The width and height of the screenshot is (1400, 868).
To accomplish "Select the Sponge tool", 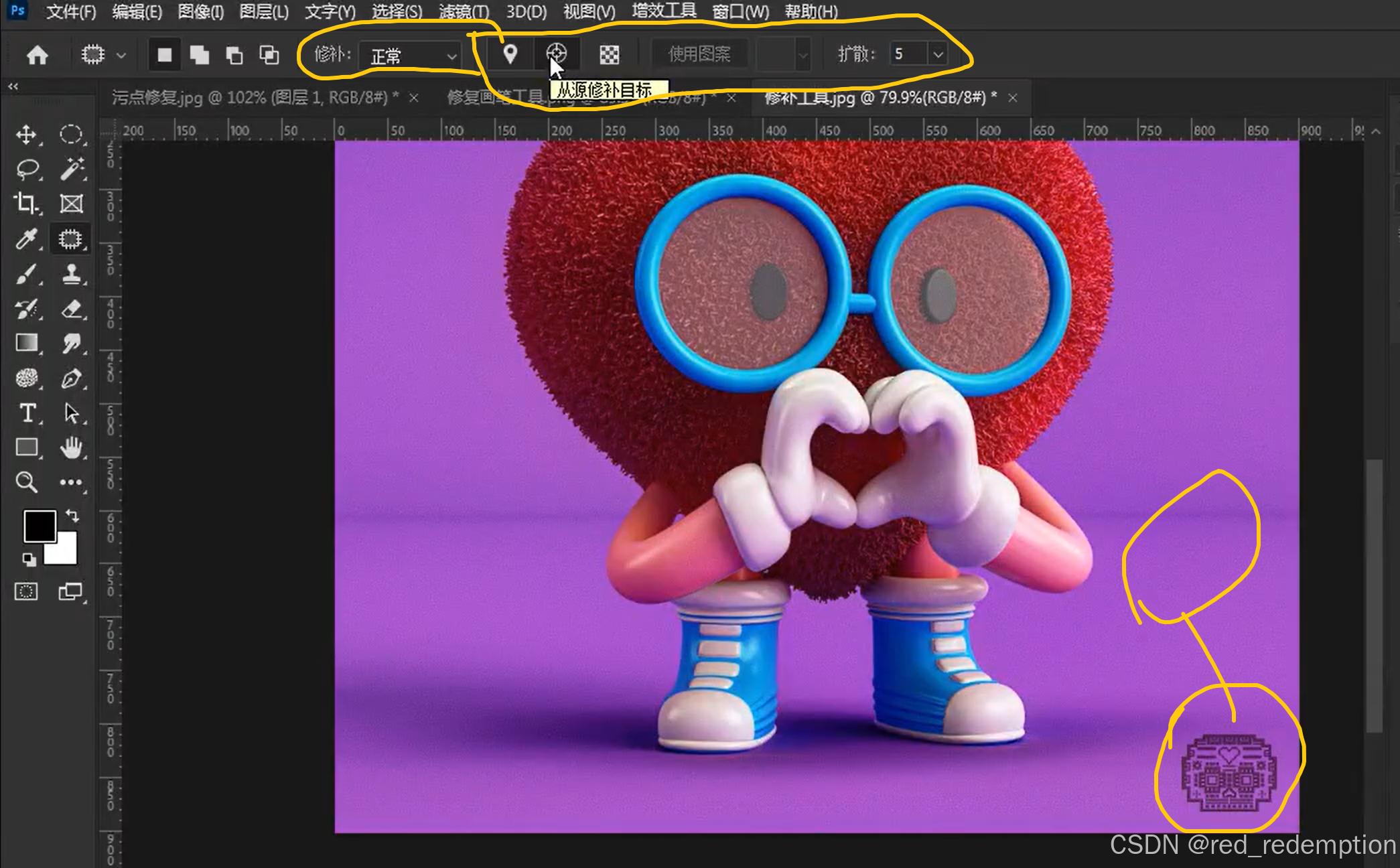I will coord(26,378).
